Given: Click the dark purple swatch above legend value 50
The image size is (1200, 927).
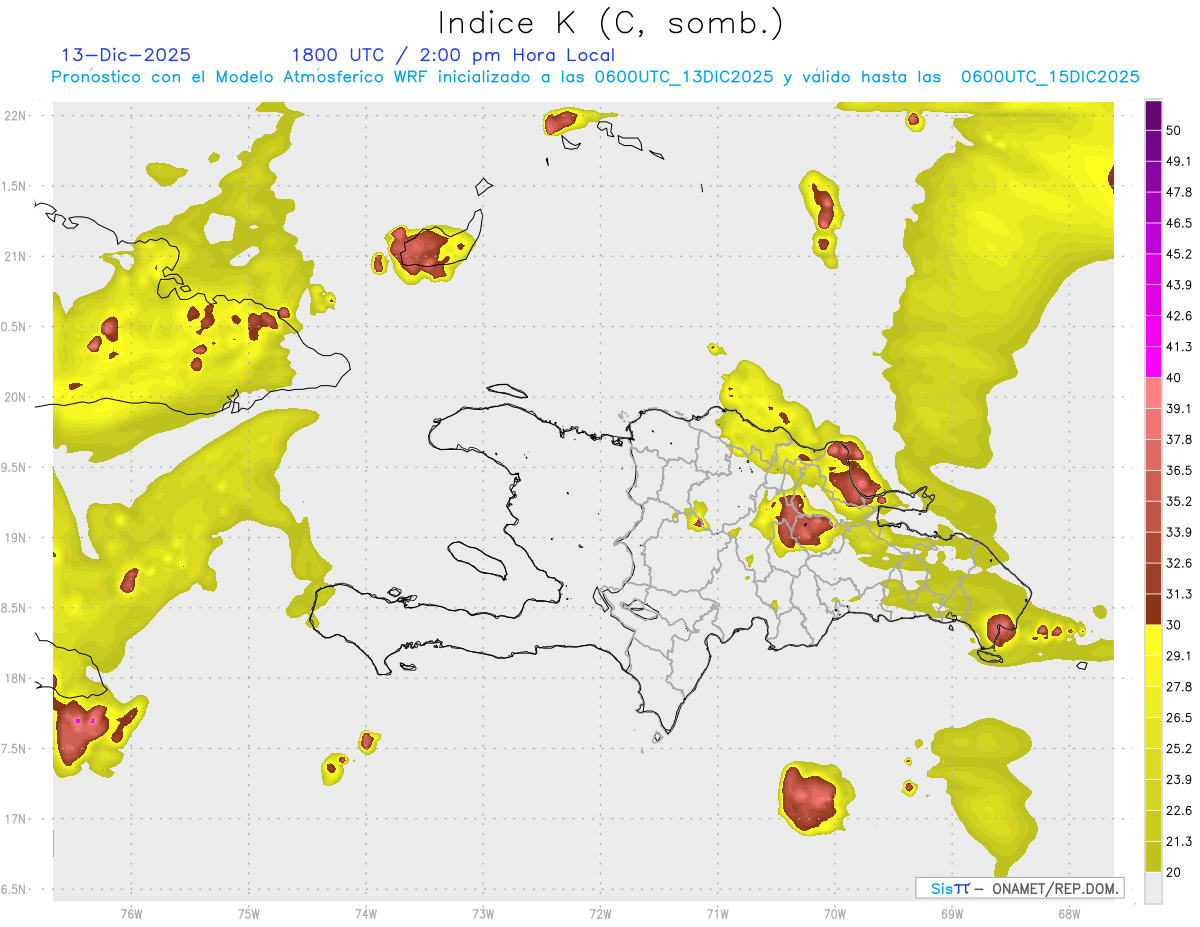Looking at the screenshot, I should tap(1153, 115).
